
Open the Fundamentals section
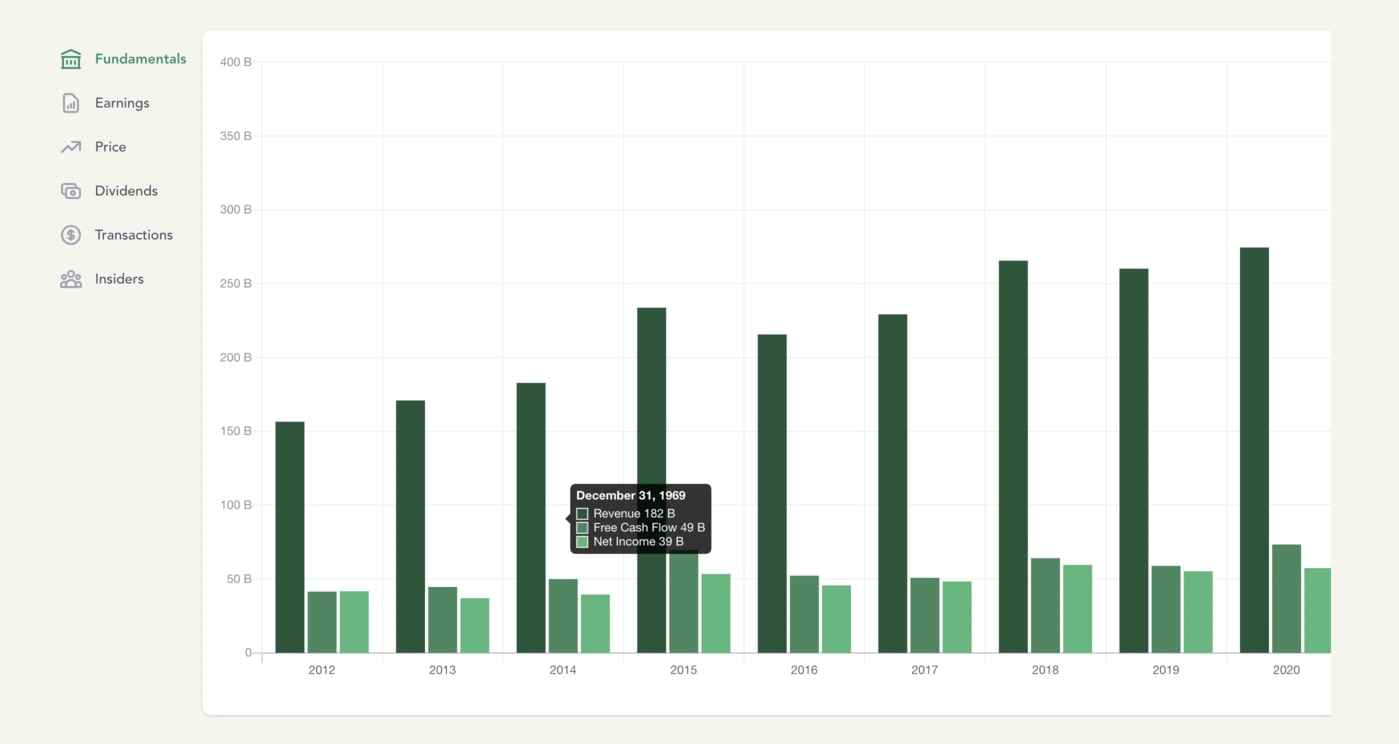(x=140, y=59)
